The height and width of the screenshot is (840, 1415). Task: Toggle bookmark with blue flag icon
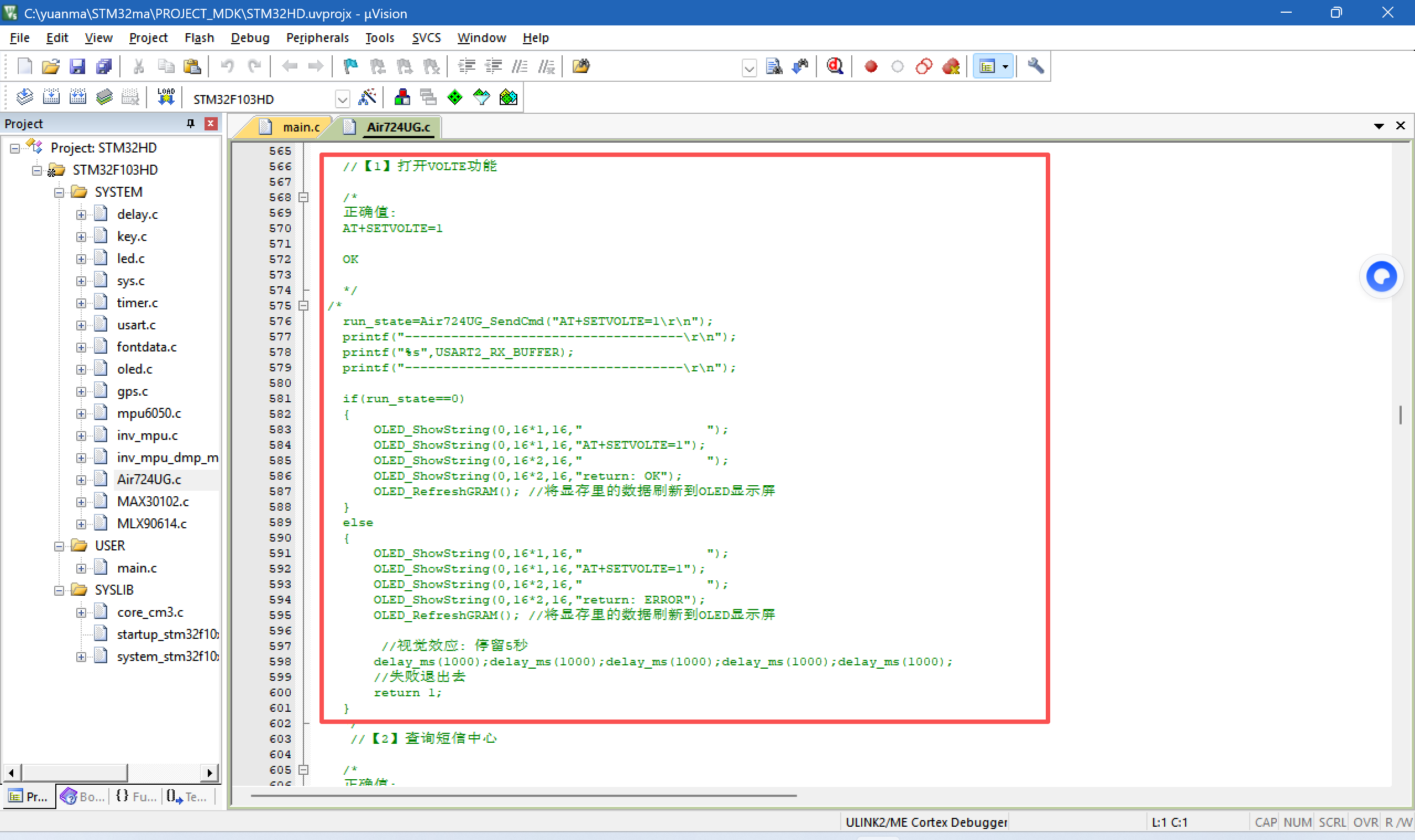click(350, 66)
